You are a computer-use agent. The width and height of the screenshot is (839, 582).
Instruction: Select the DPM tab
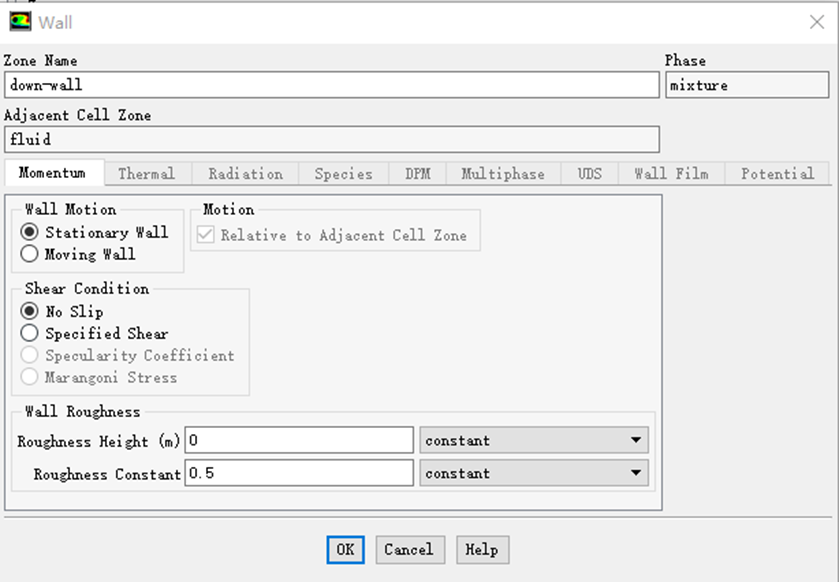418,174
